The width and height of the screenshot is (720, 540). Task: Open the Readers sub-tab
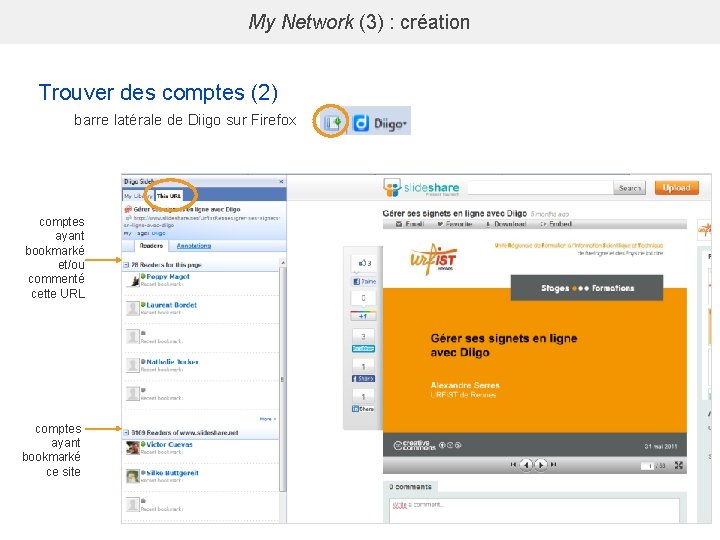(151, 246)
